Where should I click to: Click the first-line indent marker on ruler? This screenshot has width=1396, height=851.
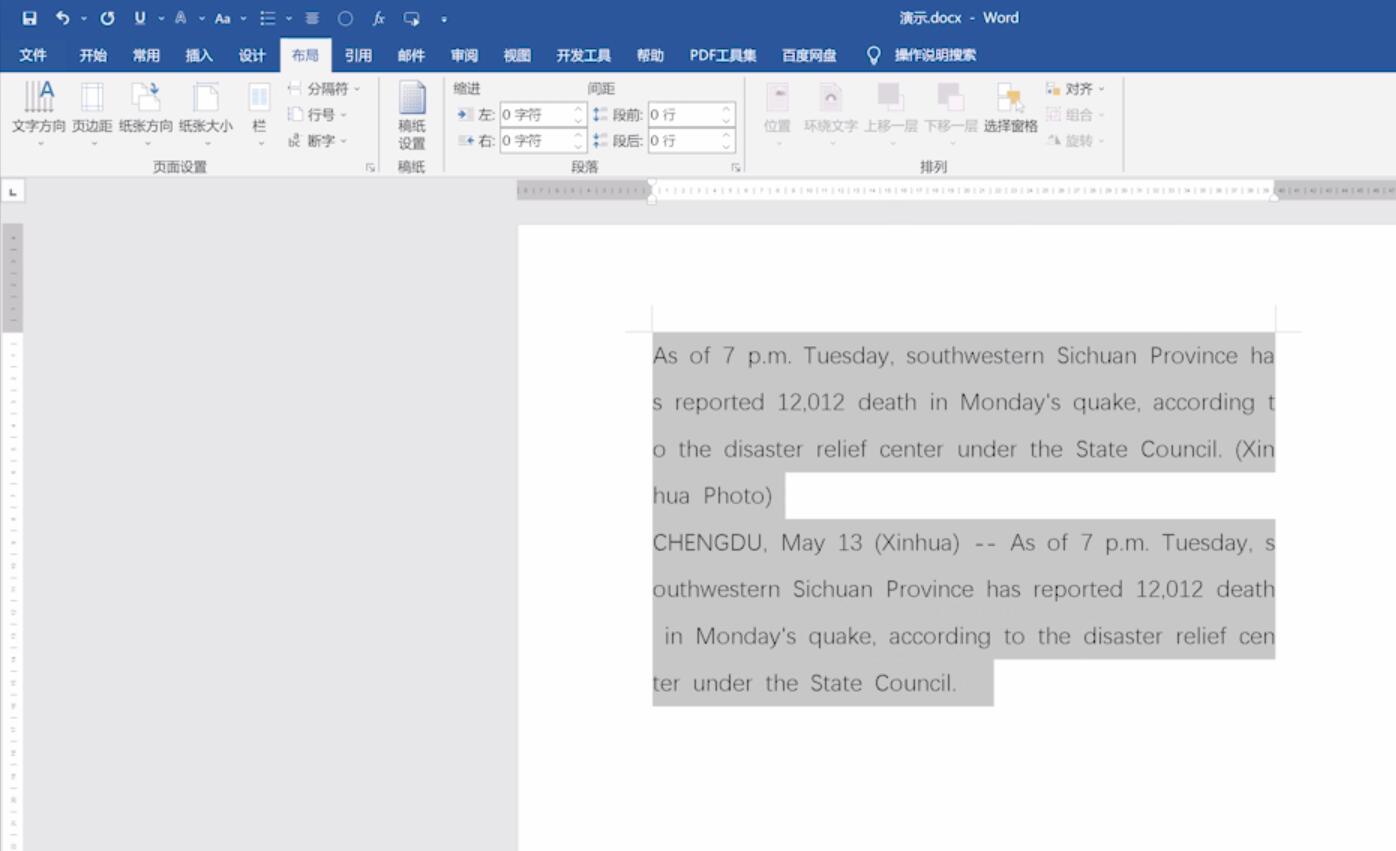click(652, 184)
